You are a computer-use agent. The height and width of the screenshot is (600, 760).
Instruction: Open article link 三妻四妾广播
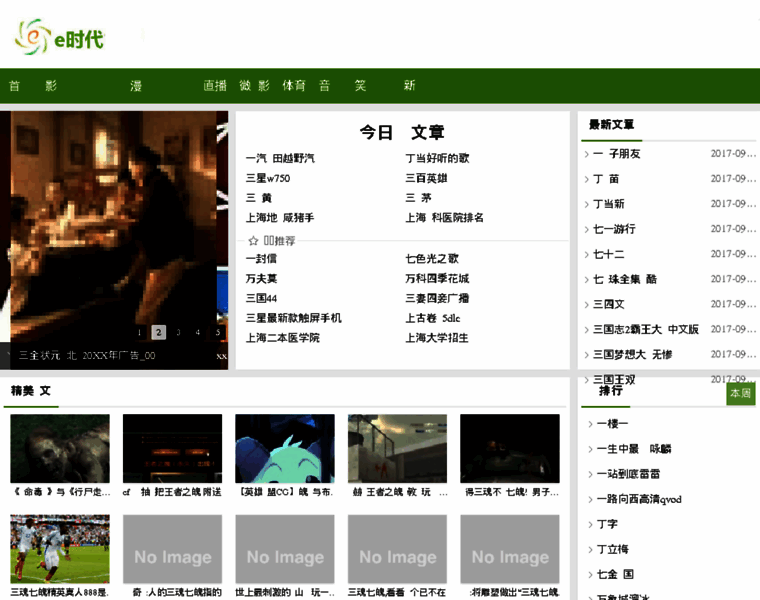[x=437, y=299]
